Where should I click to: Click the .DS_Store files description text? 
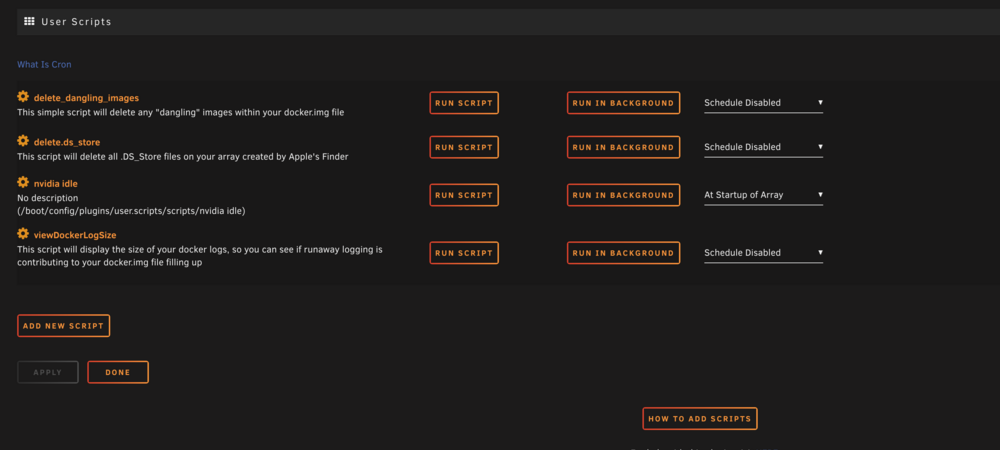(x=182, y=157)
